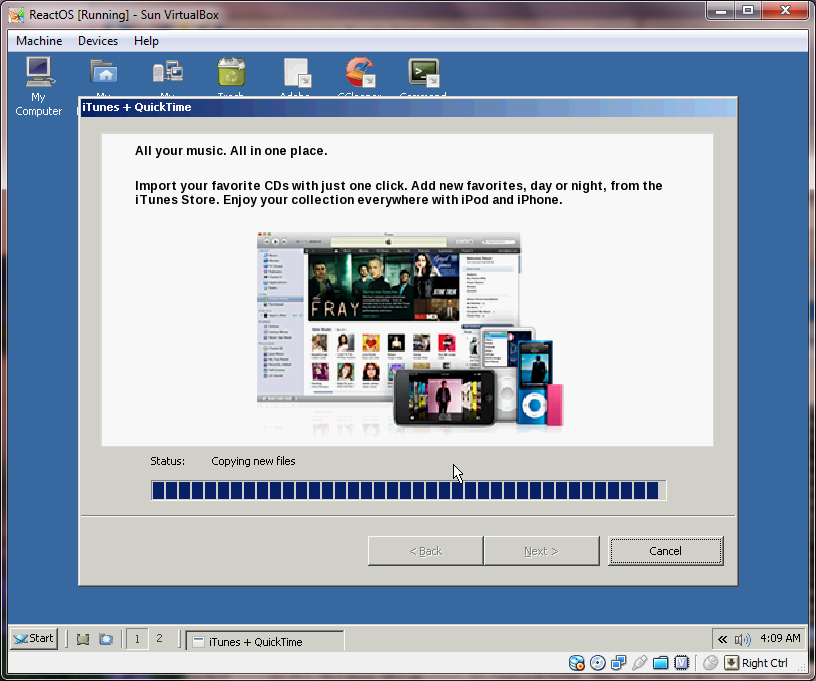Open the Trash recycle bin icon
Viewport: 816px width, 681px height.
[x=232, y=74]
